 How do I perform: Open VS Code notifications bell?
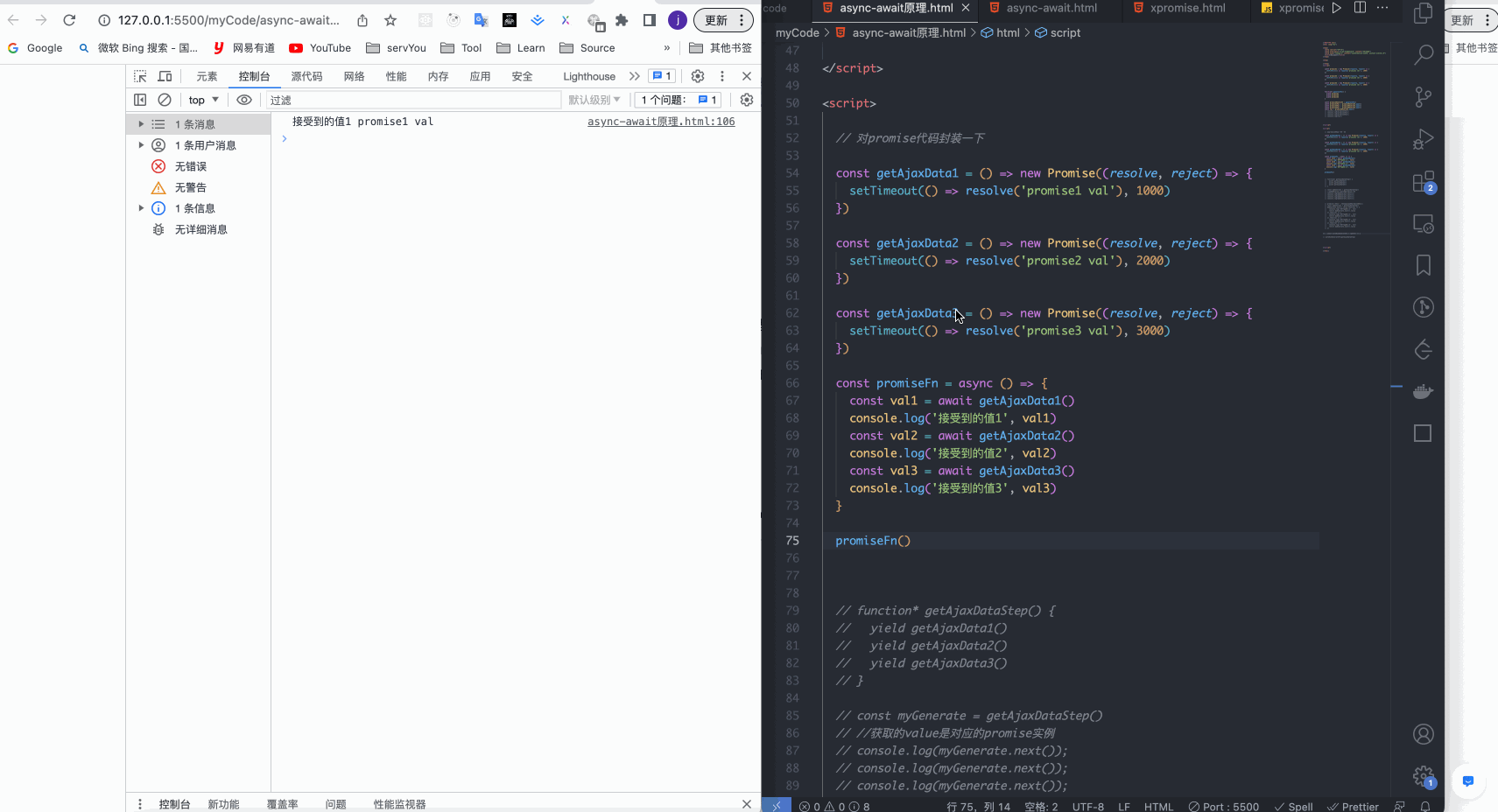click(x=1425, y=806)
